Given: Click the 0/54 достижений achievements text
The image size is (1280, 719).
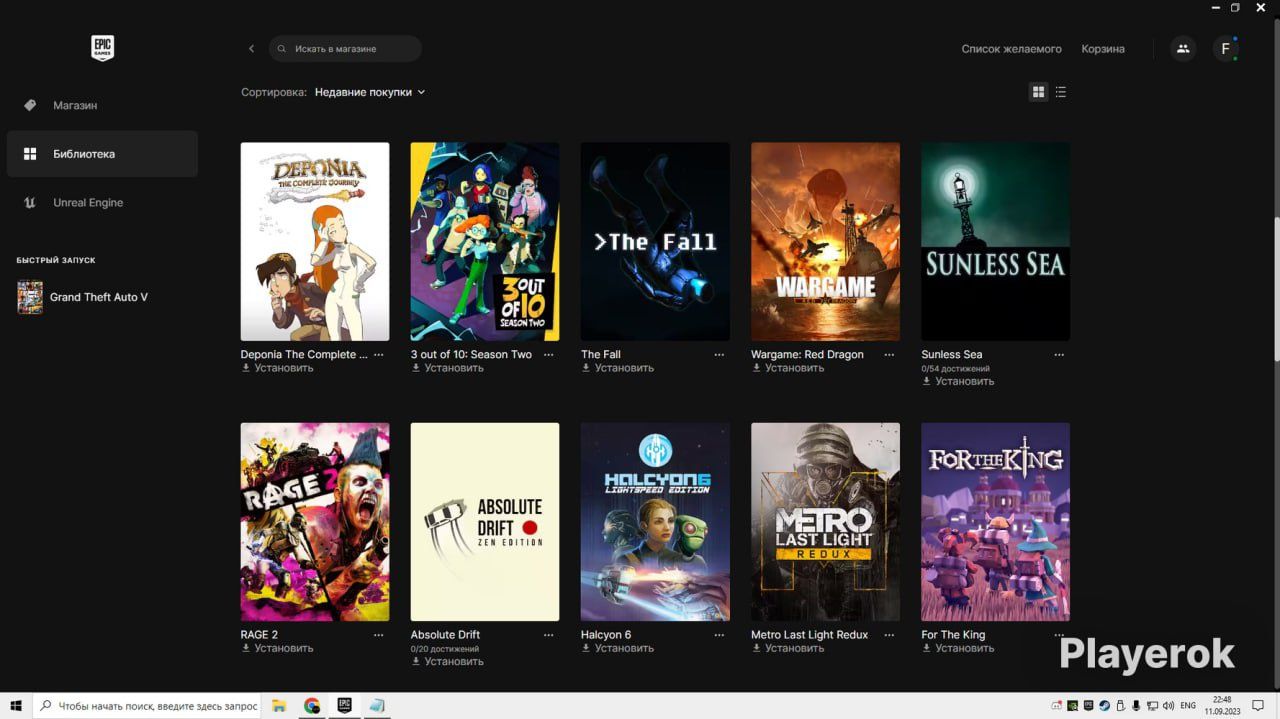Looking at the screenshot, I should pos(955,369).
